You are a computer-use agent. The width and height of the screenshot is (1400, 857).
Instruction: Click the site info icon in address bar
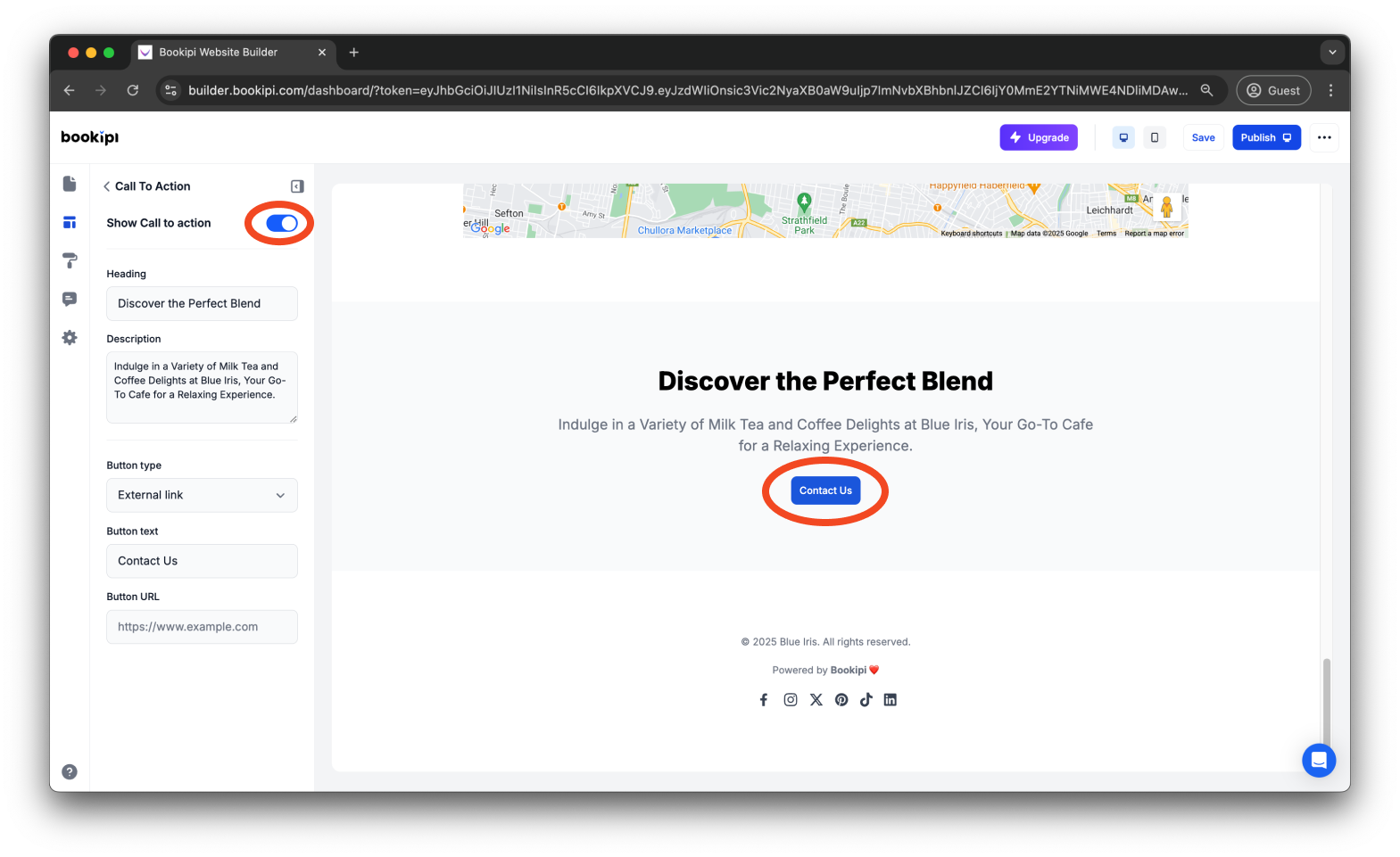(171, 90)
